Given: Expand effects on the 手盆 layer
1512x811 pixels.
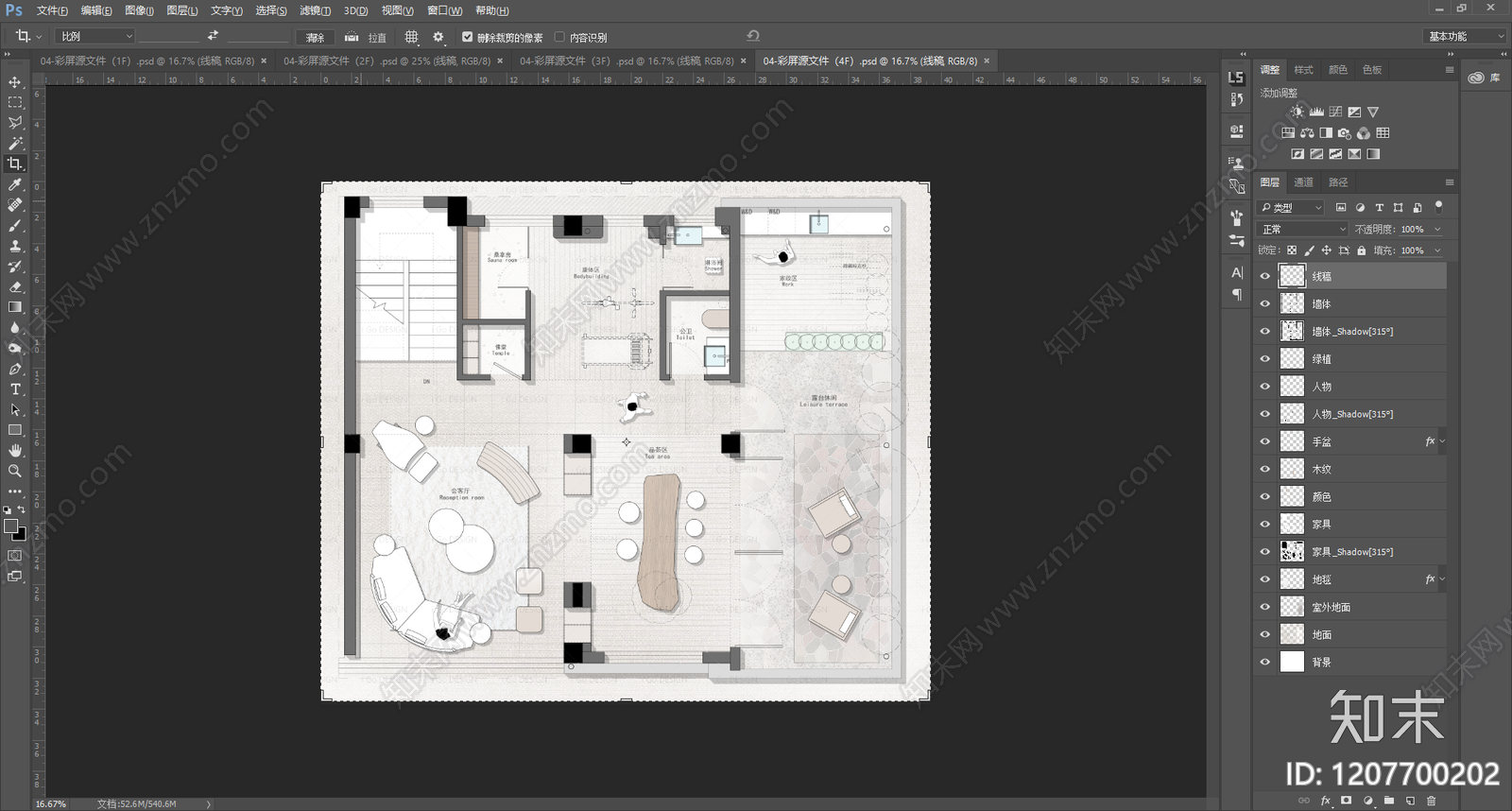Looking at the screenshot, I should tap(1442, 441).
